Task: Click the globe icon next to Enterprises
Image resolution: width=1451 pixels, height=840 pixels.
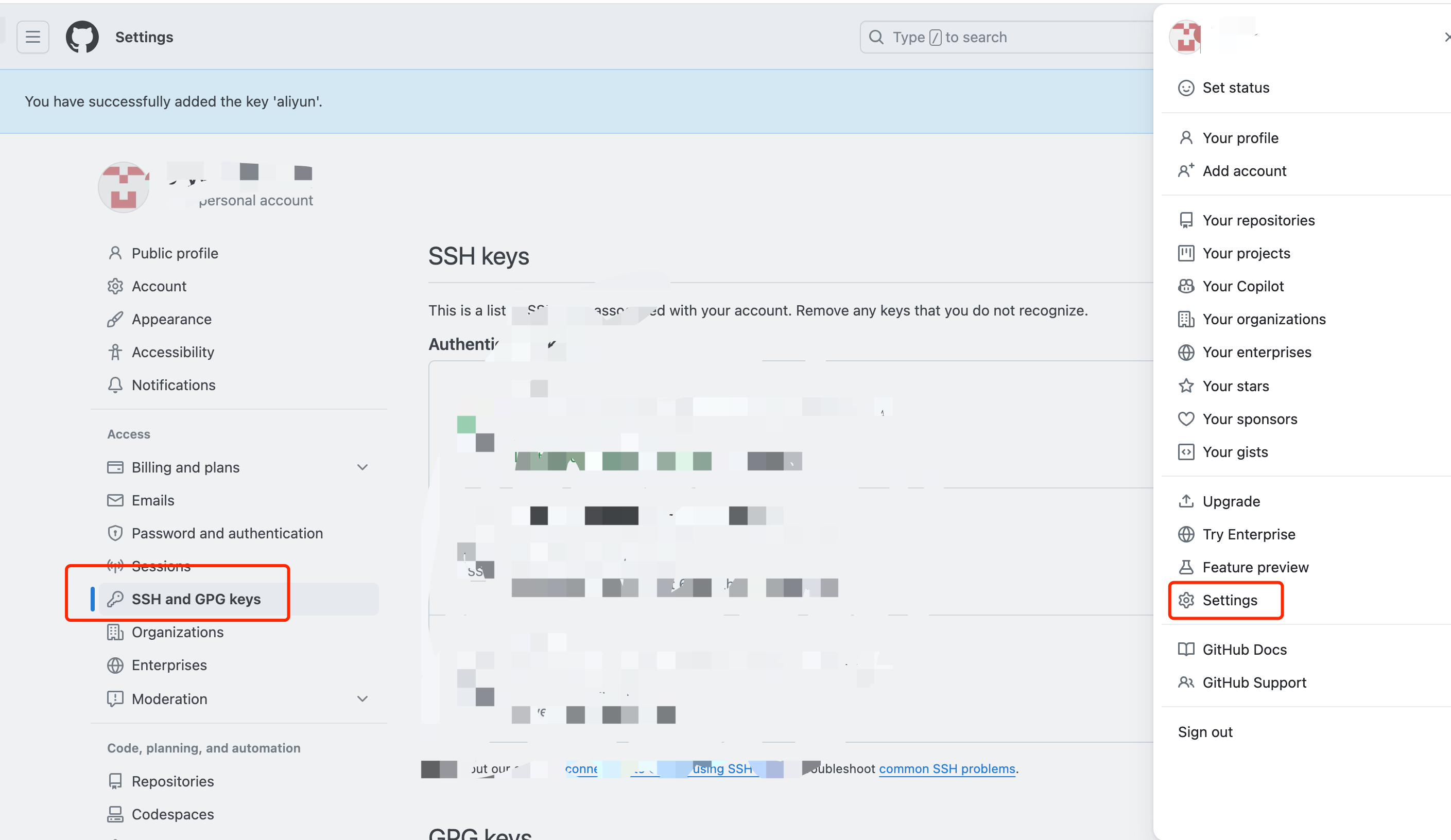Action: click(115, 665)
